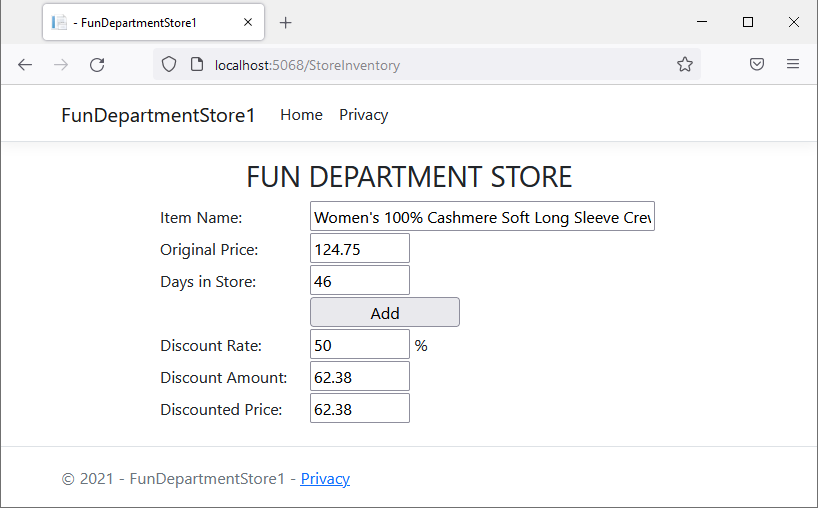
Task: Click the Discount Rate: label
Action: 211,345
